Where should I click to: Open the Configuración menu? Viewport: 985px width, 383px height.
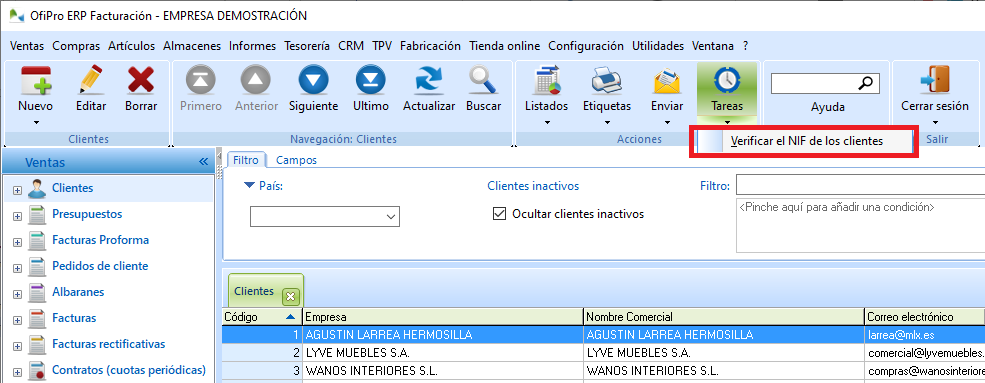[585, 46]
